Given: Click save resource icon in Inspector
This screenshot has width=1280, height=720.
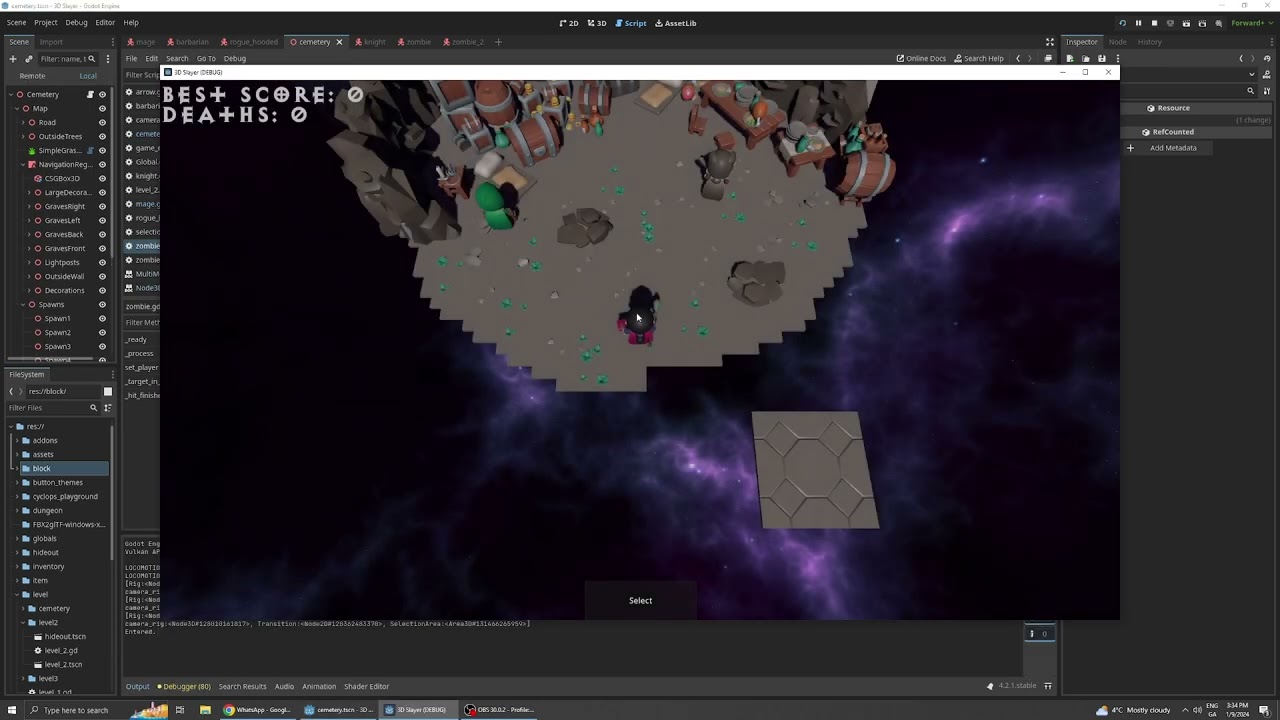Looking at the screenshot, I should tap(1101, 58).
